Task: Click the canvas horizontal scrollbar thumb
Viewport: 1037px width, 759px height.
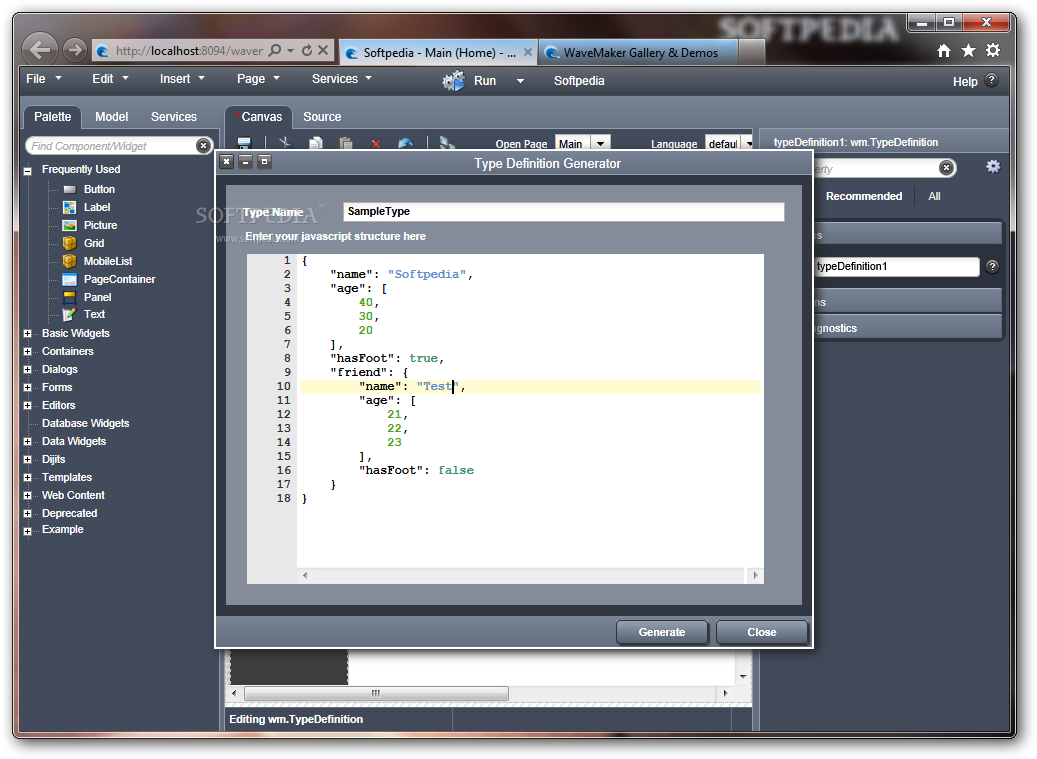Action: (x=376, y=693)
